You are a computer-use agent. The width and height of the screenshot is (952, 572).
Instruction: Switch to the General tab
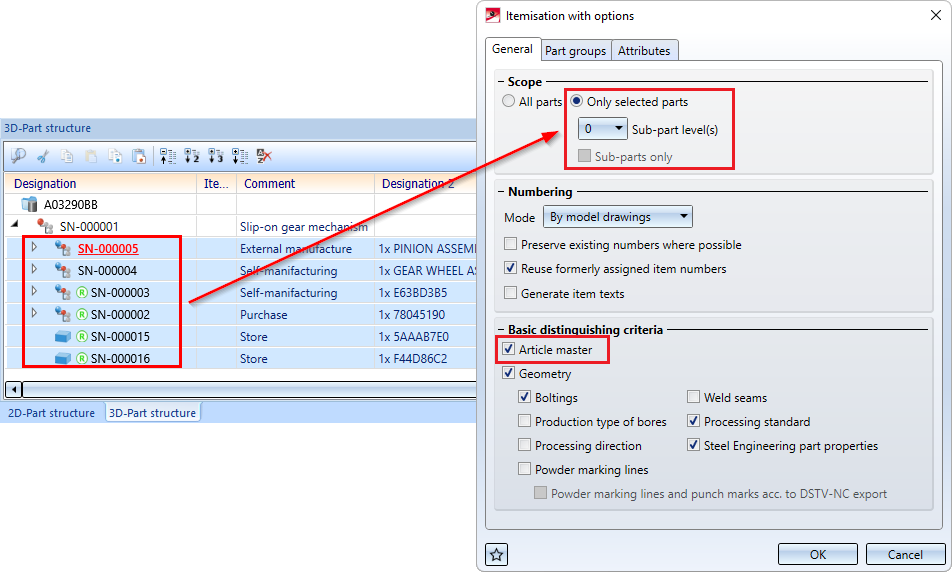[x=512, y=49]
